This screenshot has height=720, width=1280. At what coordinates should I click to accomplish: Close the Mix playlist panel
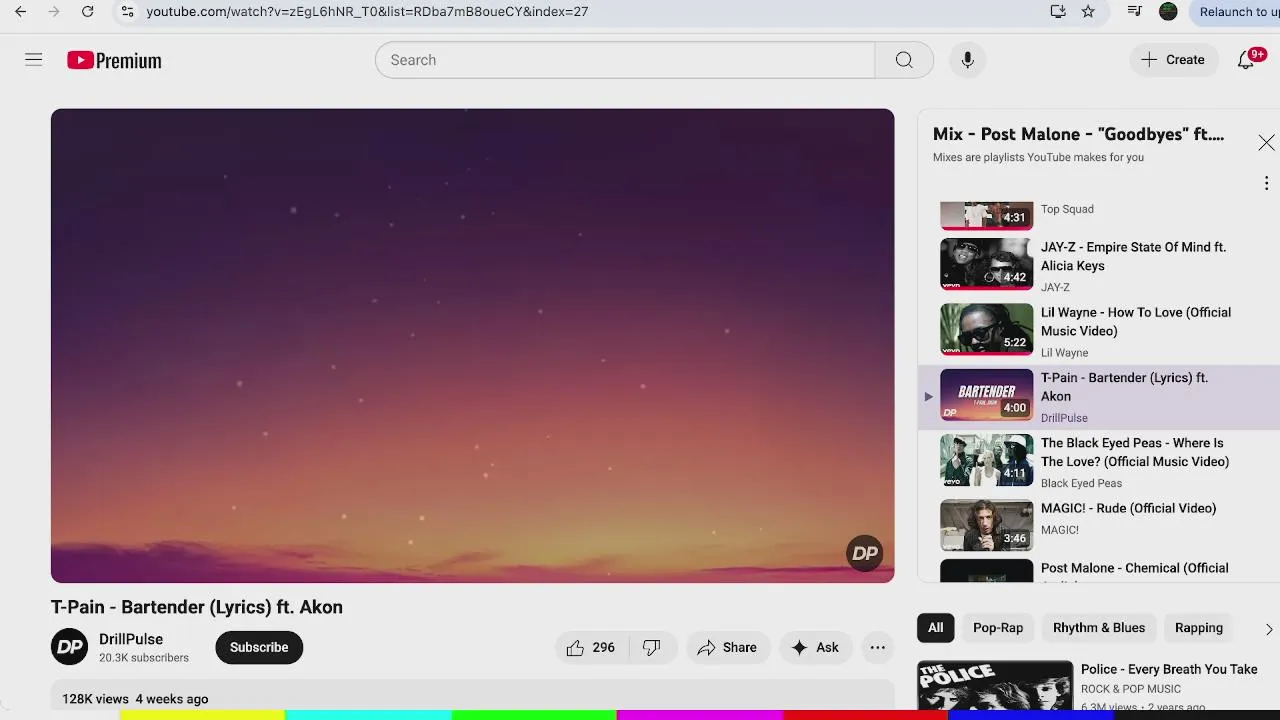pos(1266,143)
